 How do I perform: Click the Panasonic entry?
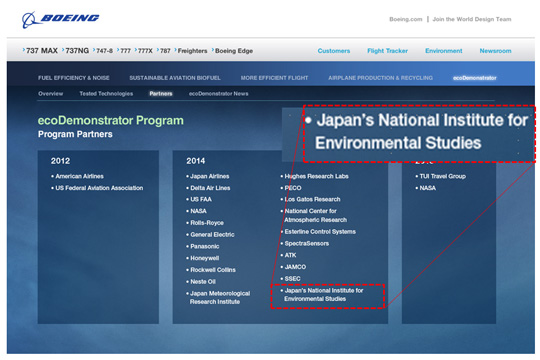point(205,246)
